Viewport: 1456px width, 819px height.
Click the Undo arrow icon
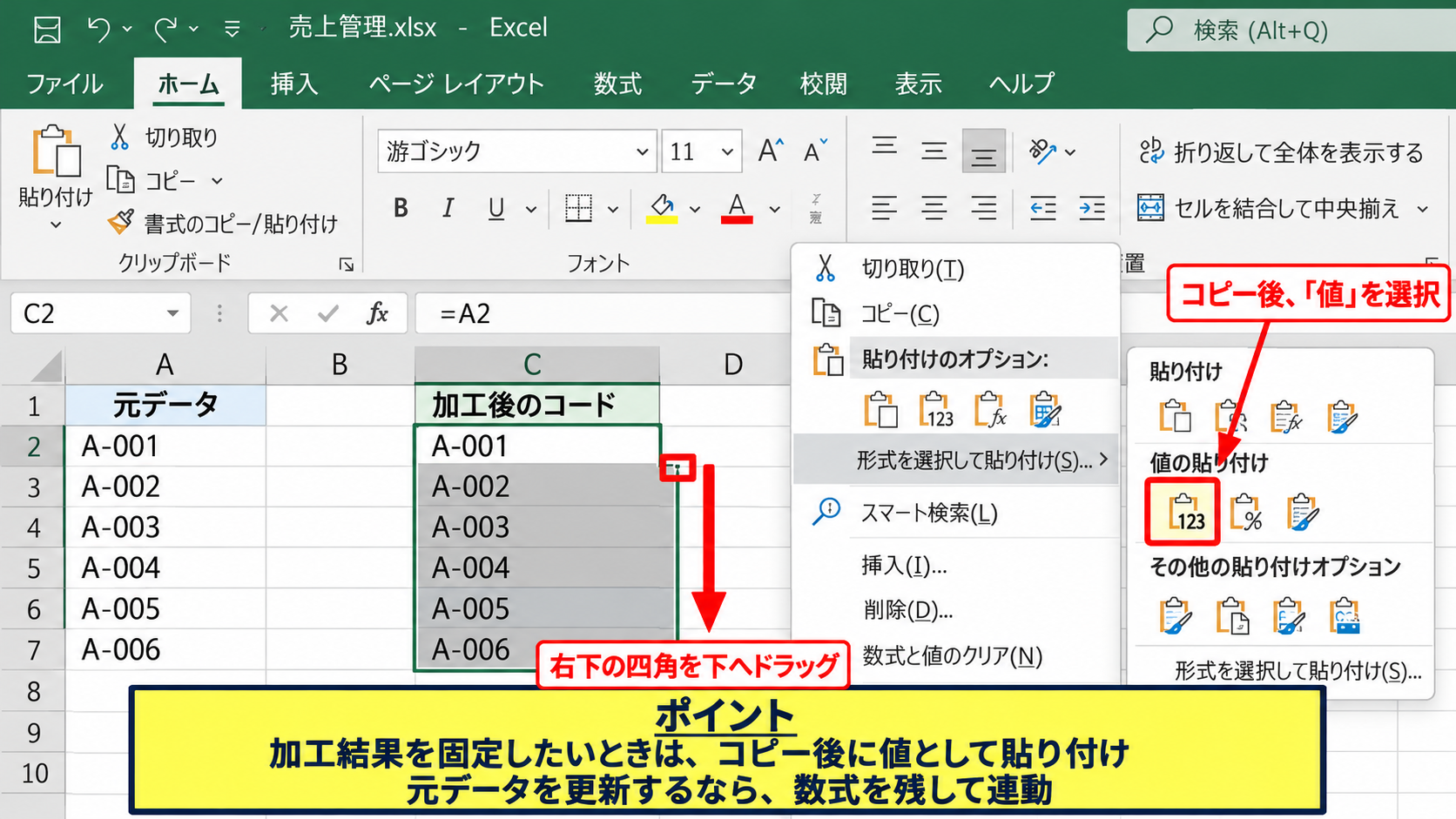(98, 30)
